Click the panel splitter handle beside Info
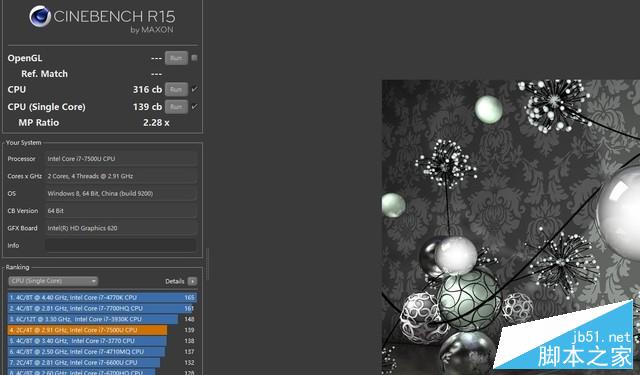This screenshot has height=375, width=640. (x=208, y=264)
